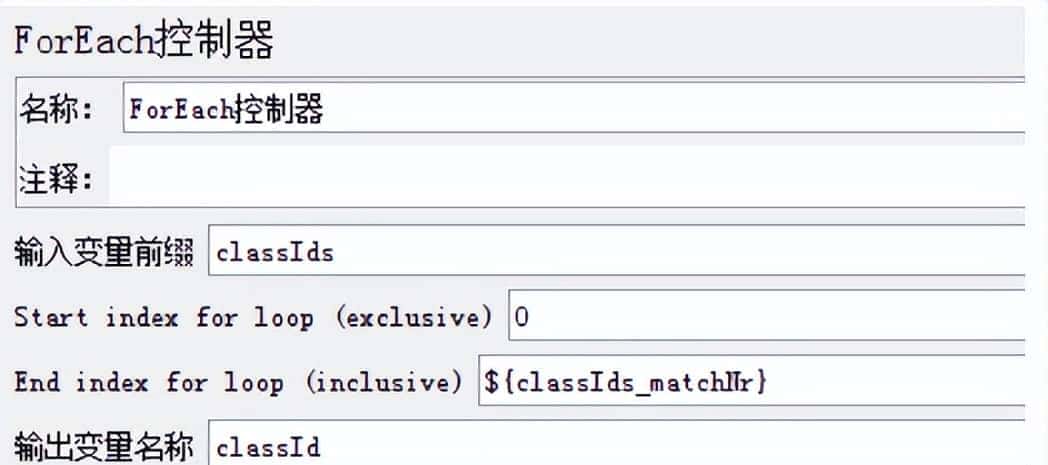Click blank area of 输入变量前缀 field

click(x=680, y=253)
